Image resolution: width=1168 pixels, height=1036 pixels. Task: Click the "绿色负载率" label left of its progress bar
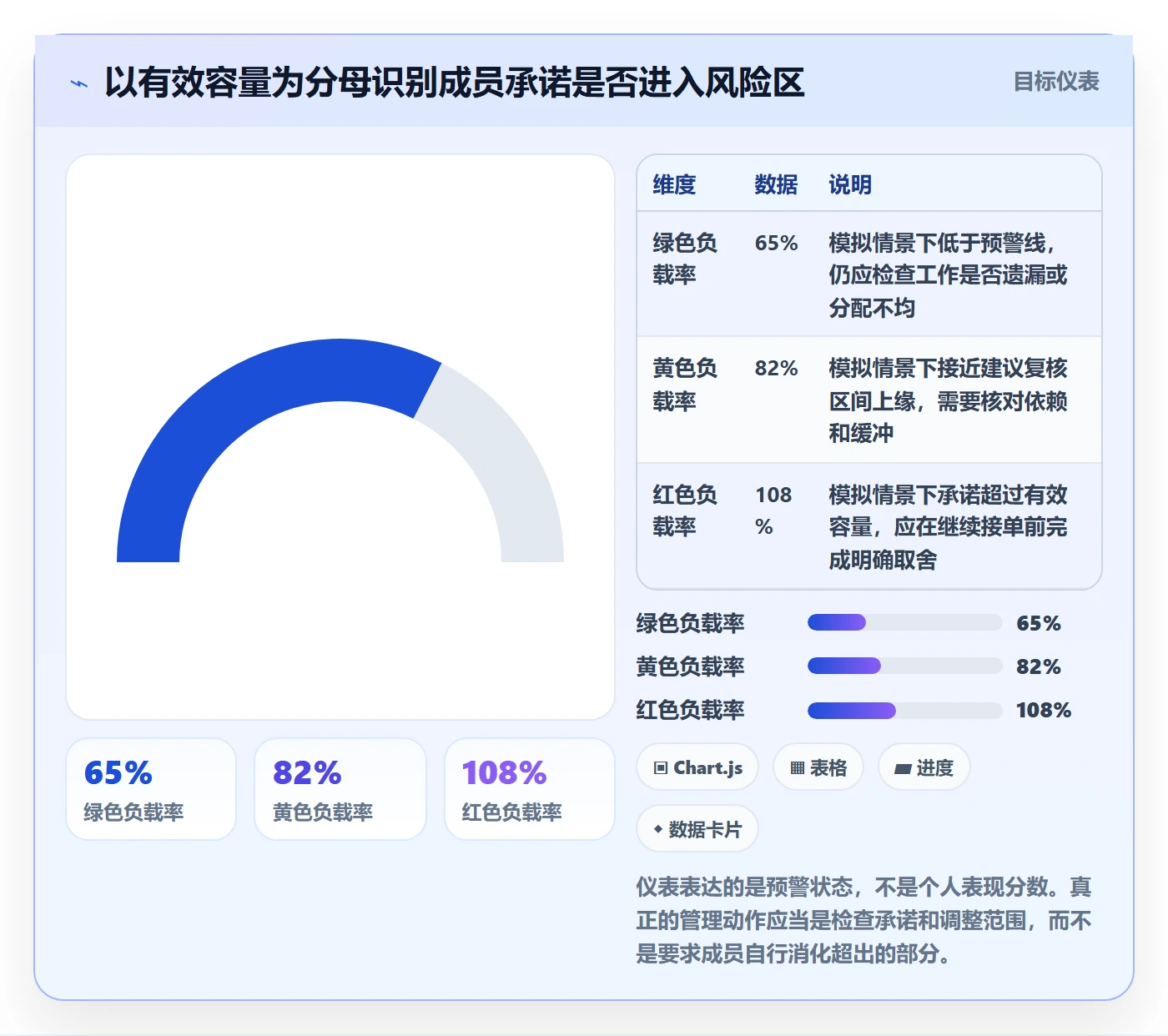coord(690,623)
